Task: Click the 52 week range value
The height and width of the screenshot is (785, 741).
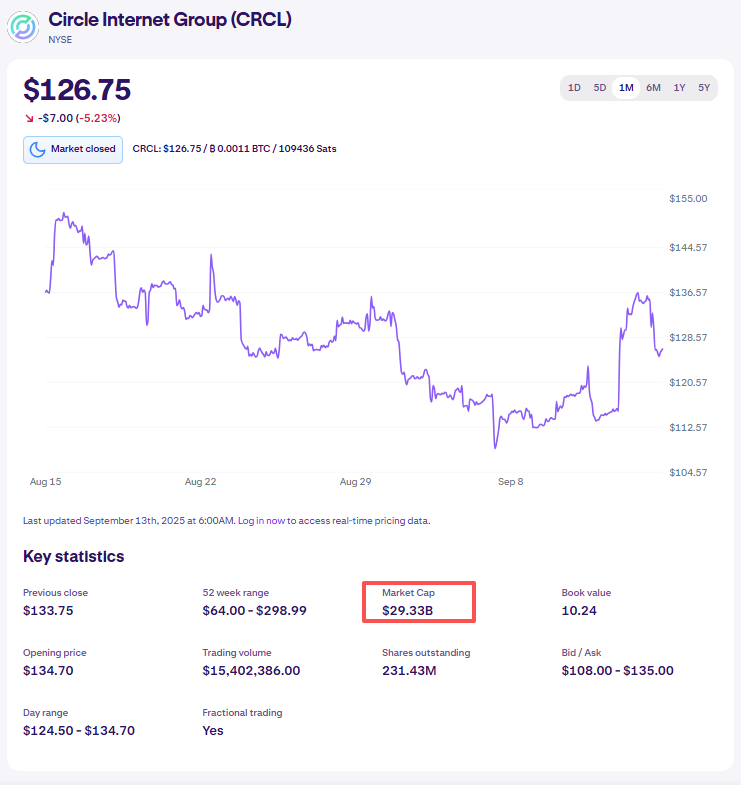Action: tap(254, 611)
